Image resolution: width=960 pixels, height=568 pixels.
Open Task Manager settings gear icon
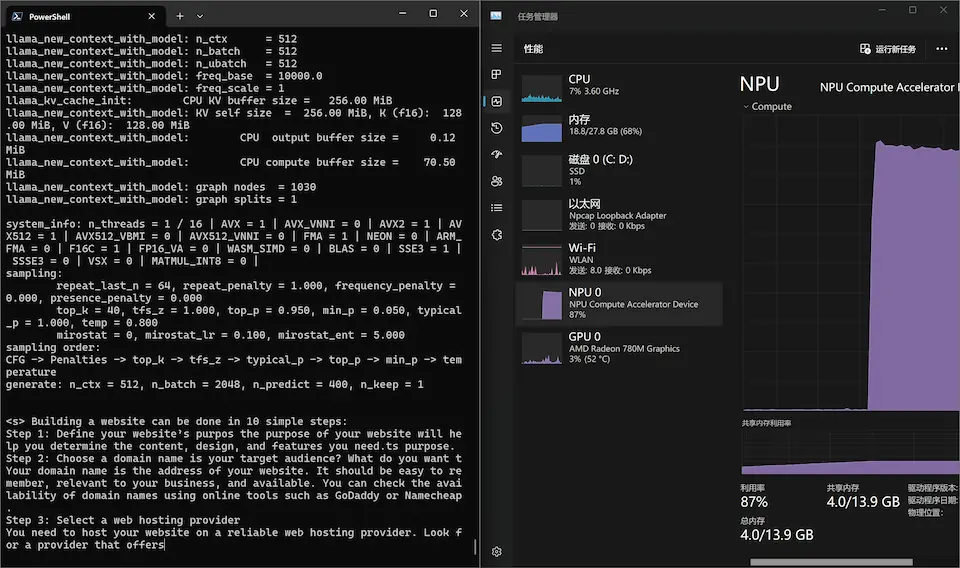tap(497, 551)
